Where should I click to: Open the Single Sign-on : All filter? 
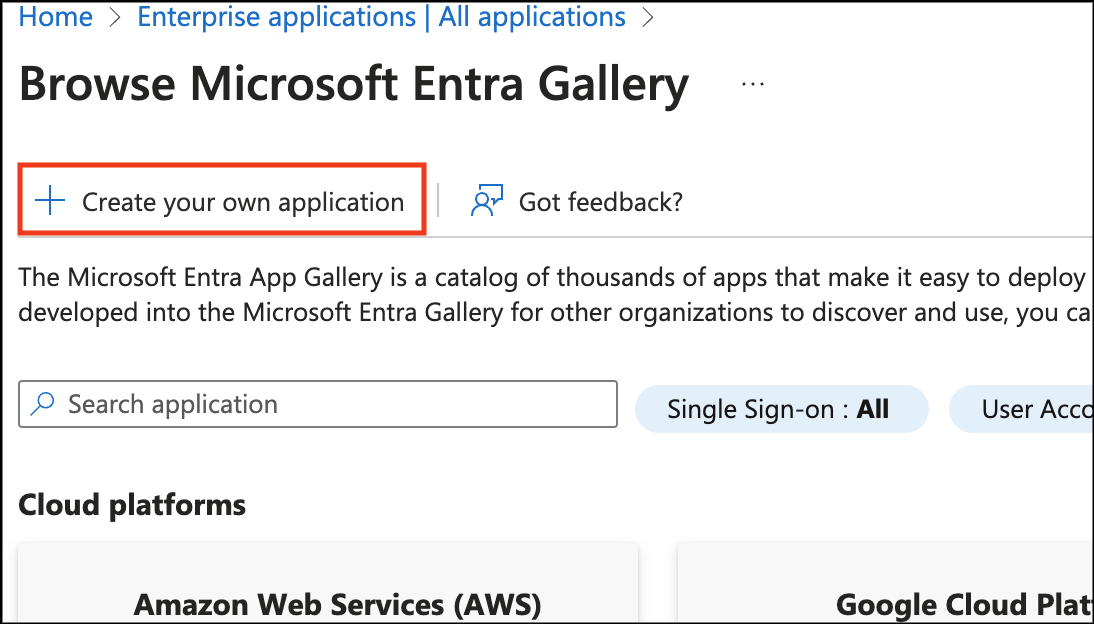[781, 409]
